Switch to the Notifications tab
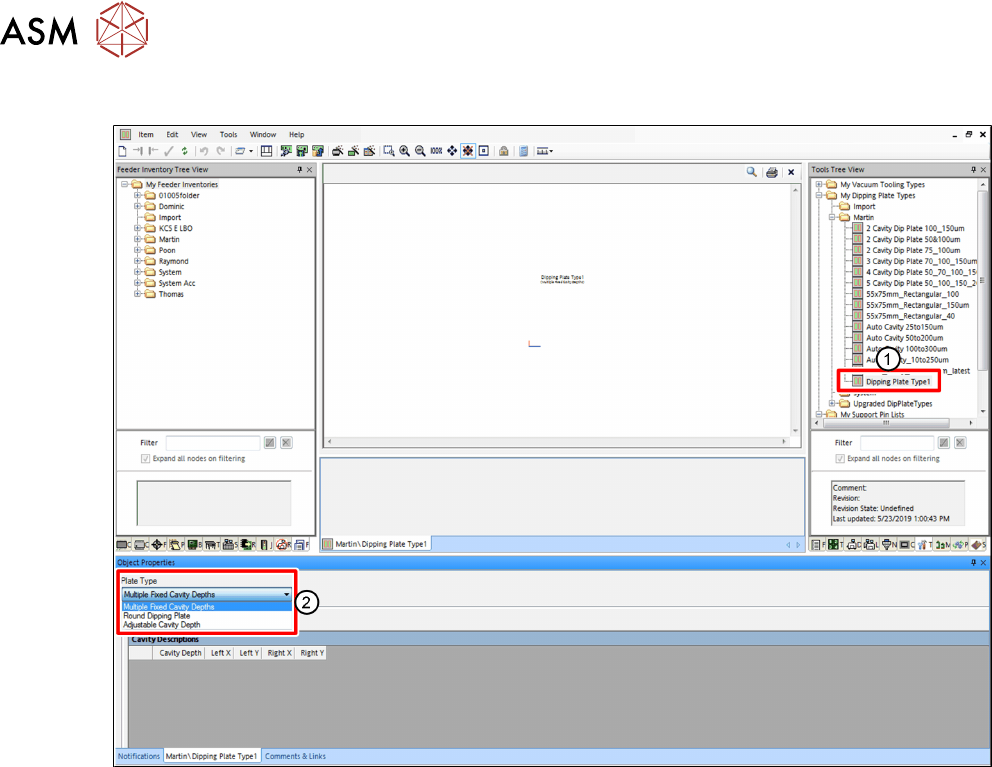Screen dimensions: 992x767 (139, 756)
